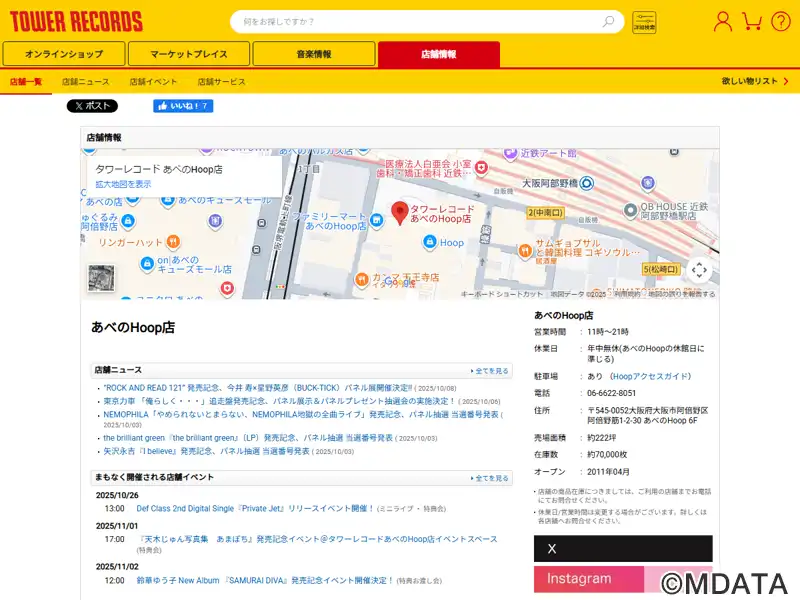Click the リンガーハット restaurant map marker
This screenshot has width=800, height=600.
click(x=173, y=241)
